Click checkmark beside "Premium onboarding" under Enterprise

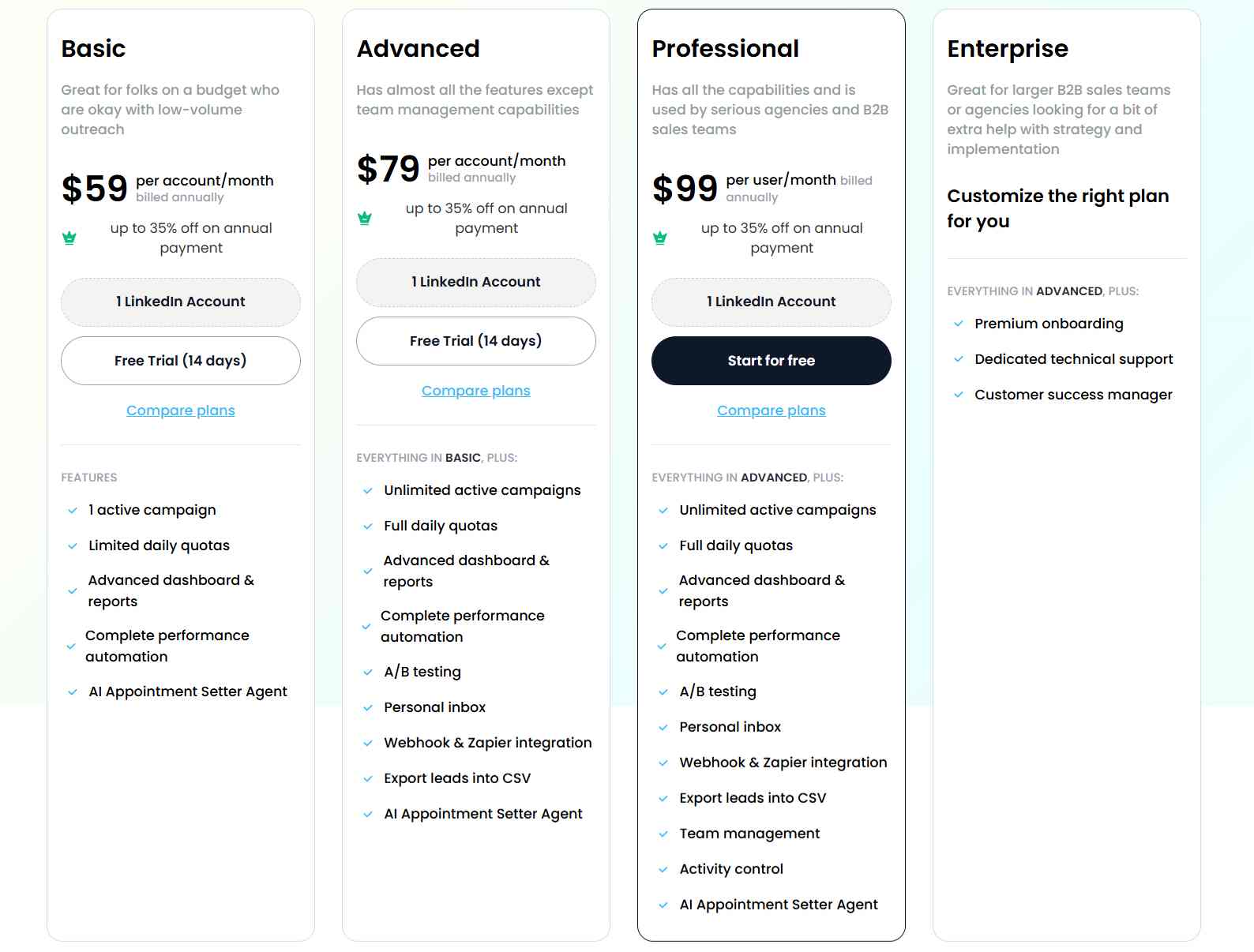(959, 324)
